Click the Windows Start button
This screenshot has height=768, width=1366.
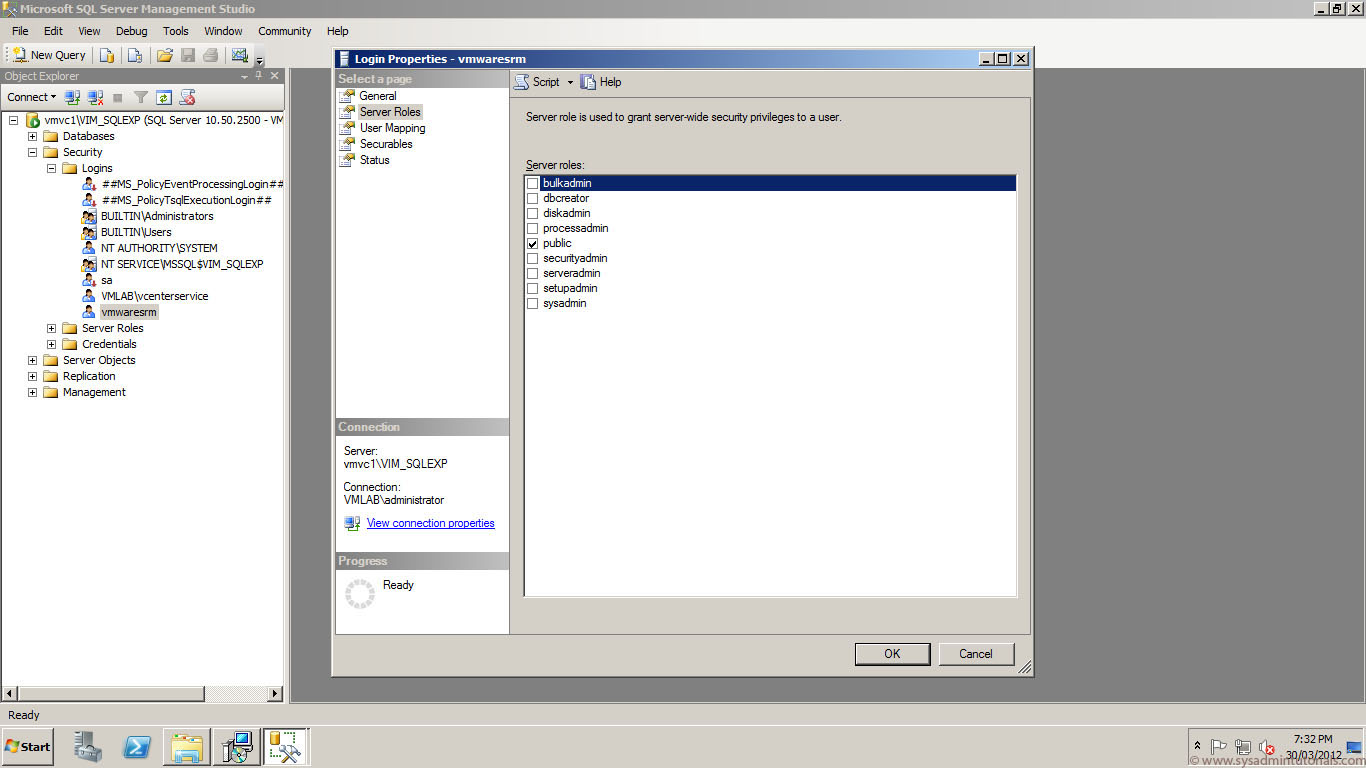click(28, 746)
